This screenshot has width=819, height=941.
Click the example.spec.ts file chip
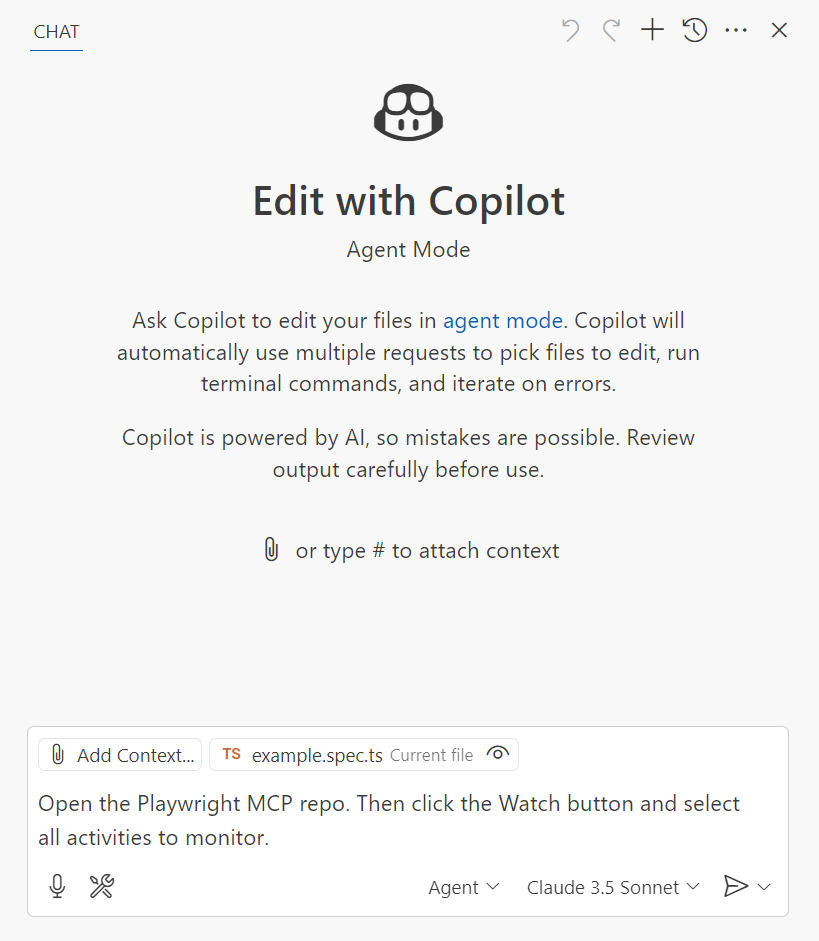317,755
